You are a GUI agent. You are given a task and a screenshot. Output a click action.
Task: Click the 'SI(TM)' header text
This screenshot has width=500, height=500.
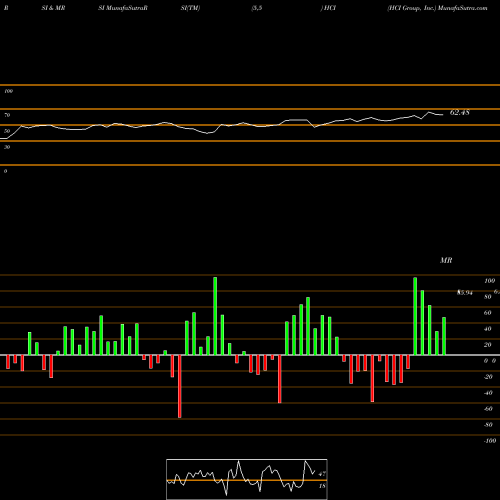190,8
